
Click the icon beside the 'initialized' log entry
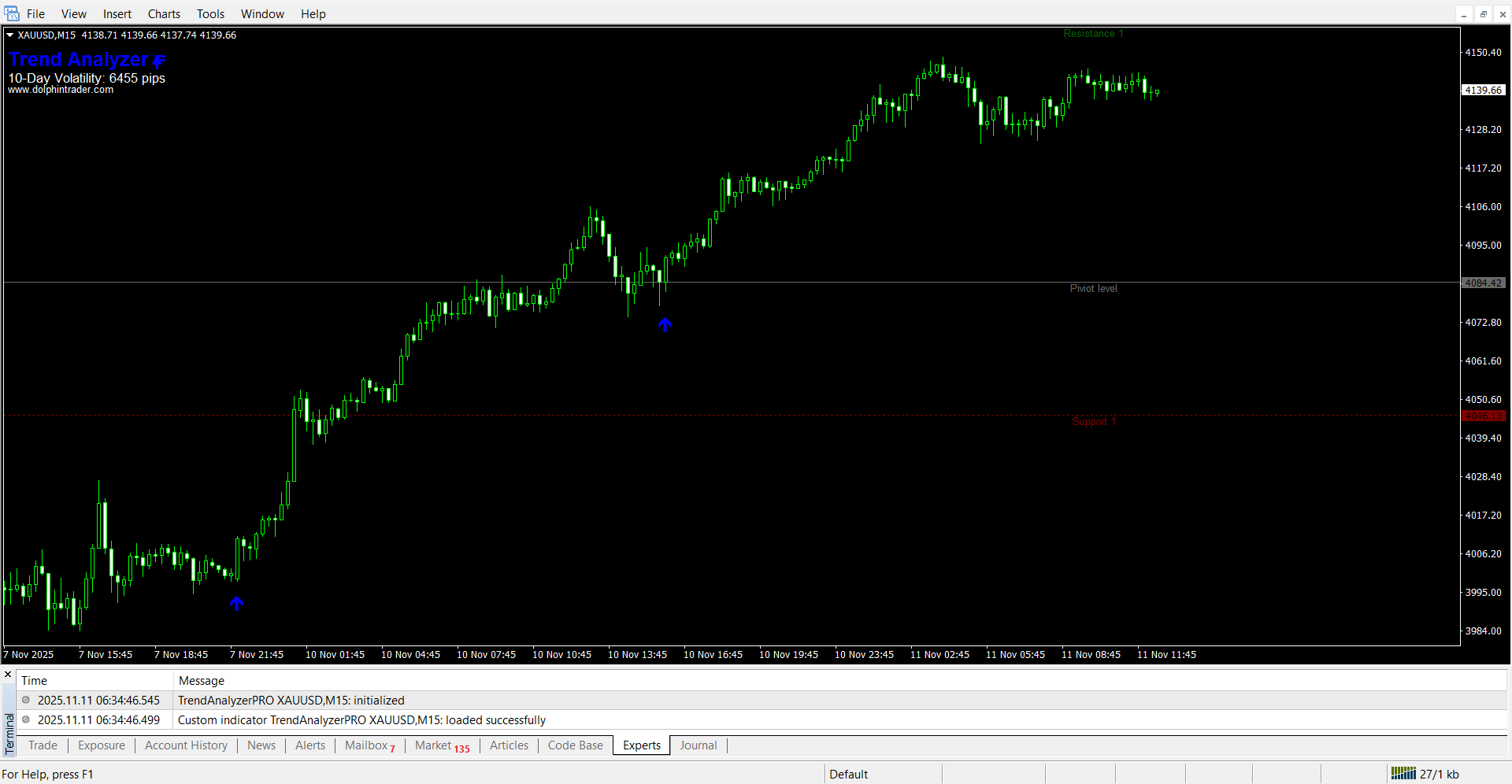pyautogui.click(x=26, y=700)
